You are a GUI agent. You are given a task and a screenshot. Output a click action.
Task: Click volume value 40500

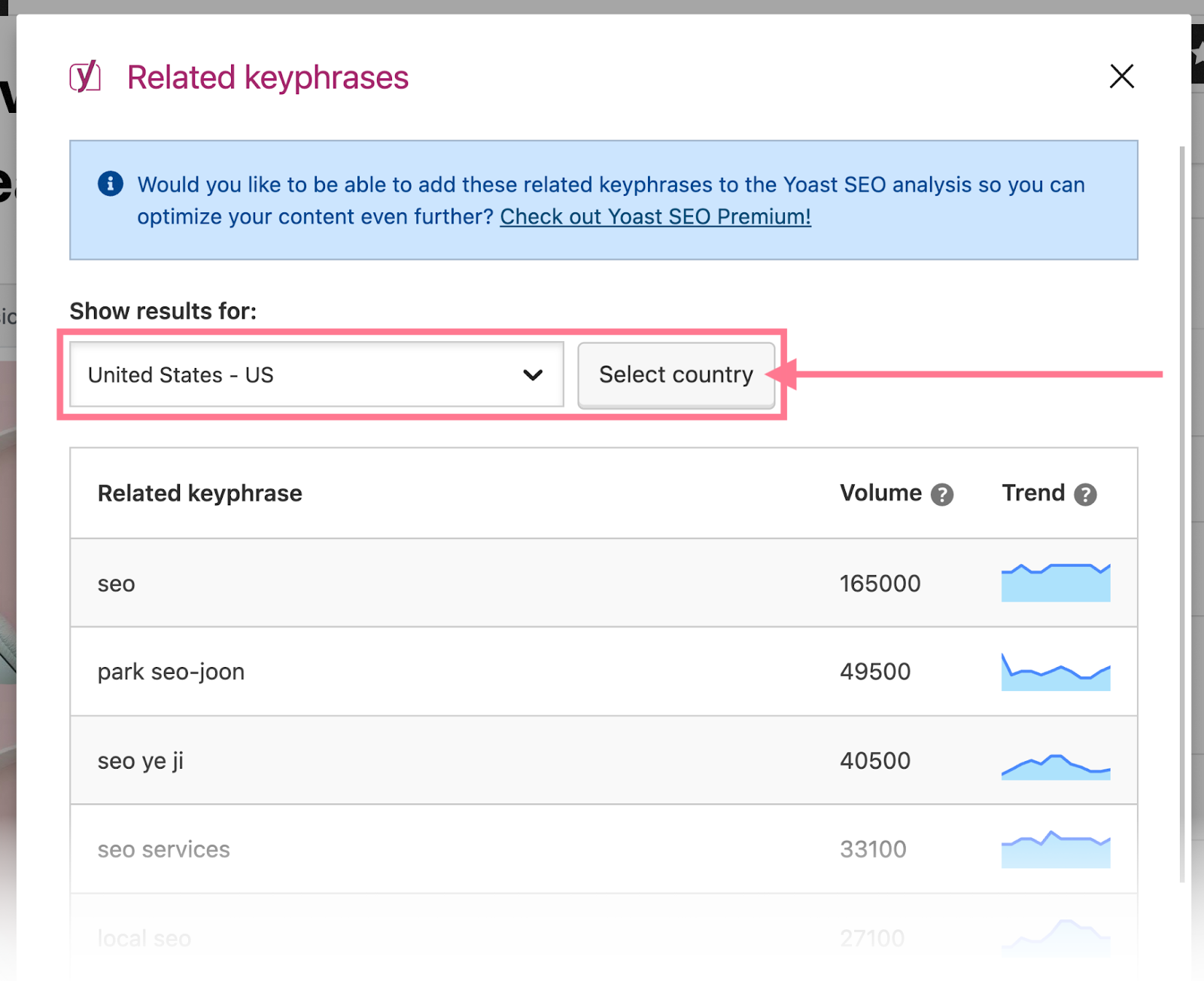(x=875, y=760)
